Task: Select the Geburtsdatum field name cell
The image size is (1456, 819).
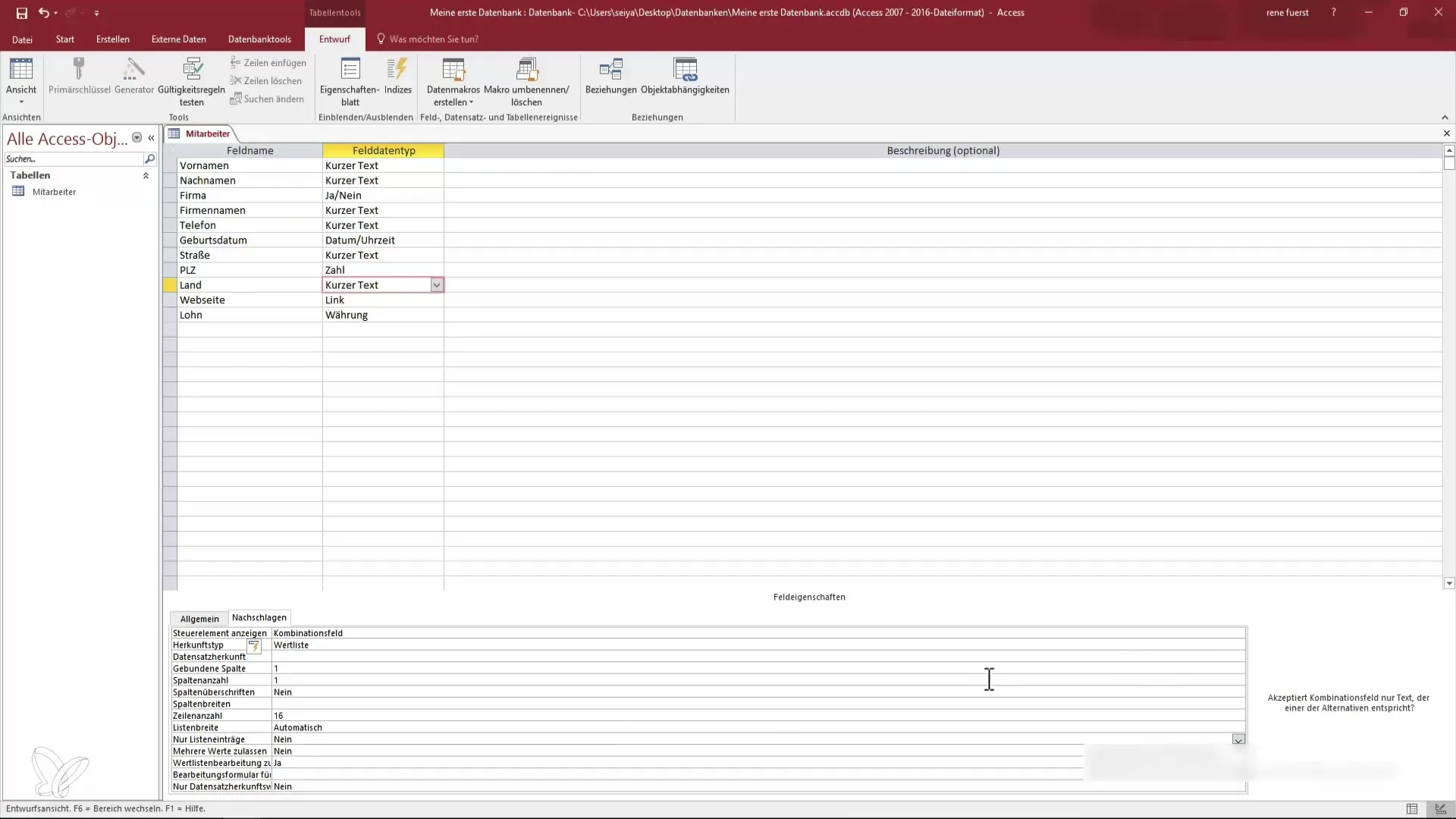Action: [x=249, y=240]
